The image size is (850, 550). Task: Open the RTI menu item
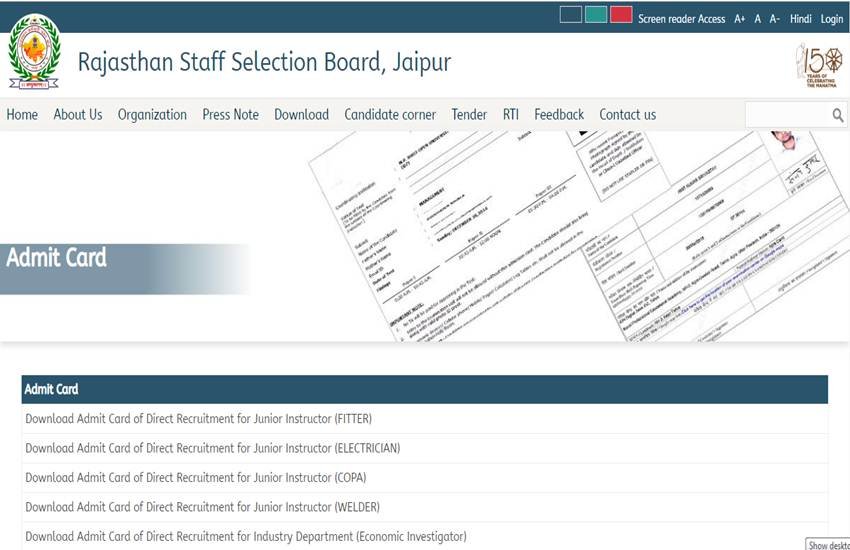[x=511, y=115]
